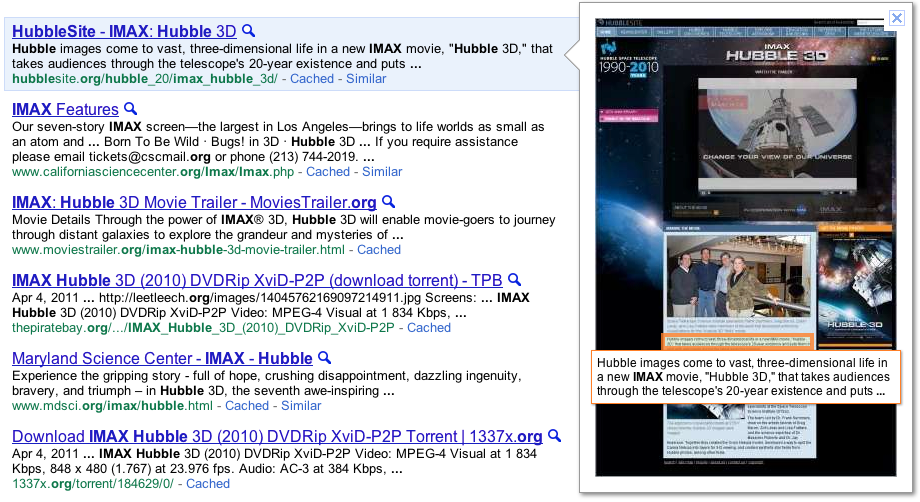920x502 pixels.
Task: Preview IMAX Features with its magnifier icon
Action: click(131, 108)
